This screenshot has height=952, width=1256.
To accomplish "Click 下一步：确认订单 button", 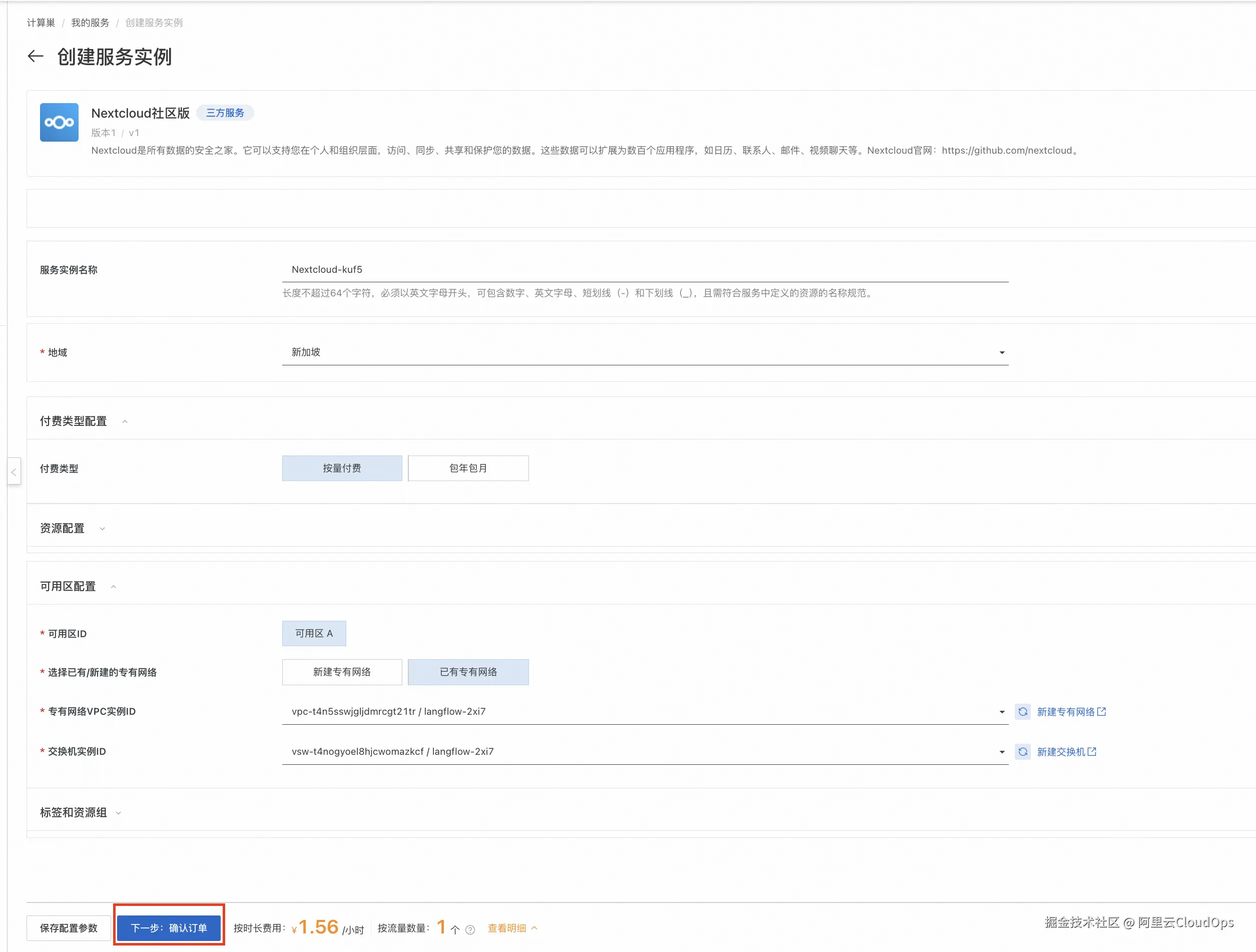I will tap(169, 927).
